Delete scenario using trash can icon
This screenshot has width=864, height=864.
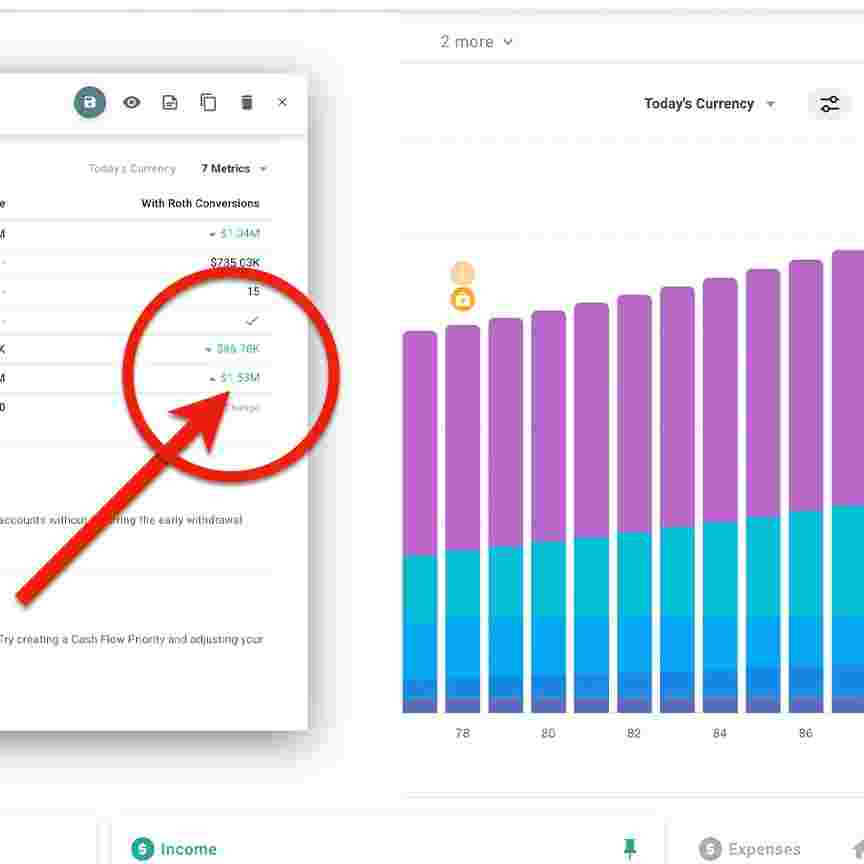pyautogui.click(x=247, y=102)
